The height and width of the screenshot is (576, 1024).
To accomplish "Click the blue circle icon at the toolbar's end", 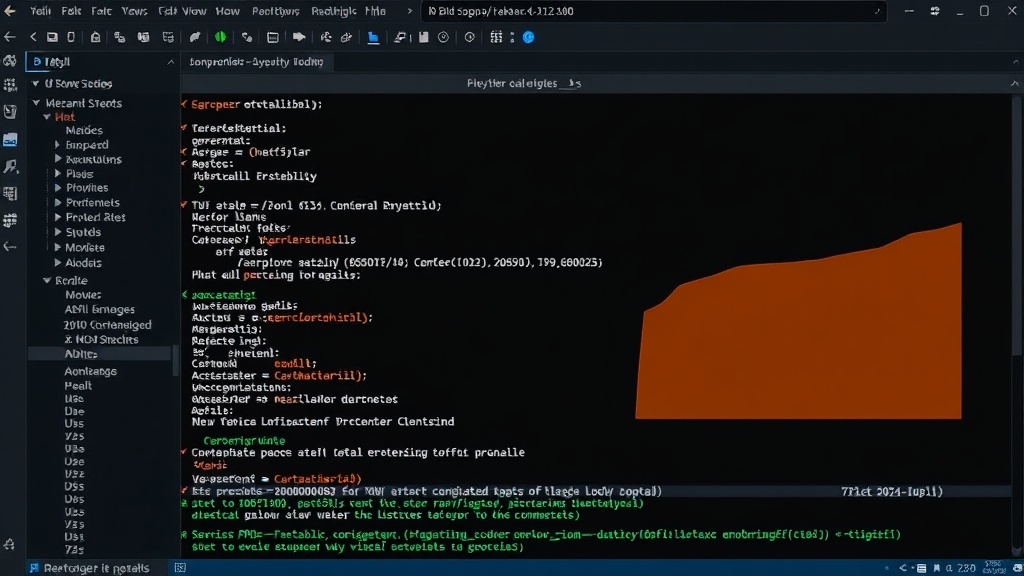I will 528,37.
